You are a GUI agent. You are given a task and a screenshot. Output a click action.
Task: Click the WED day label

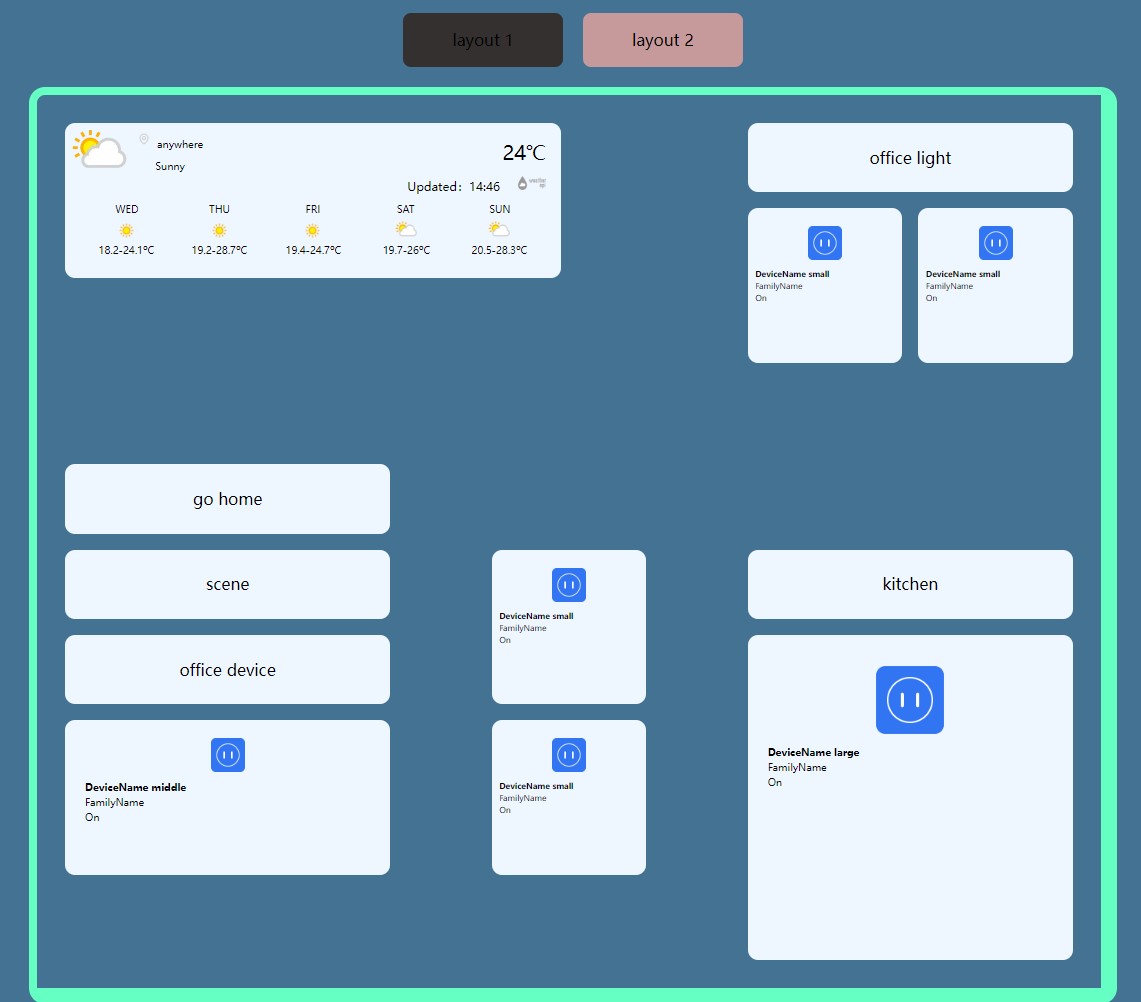[x=127, y=209]
